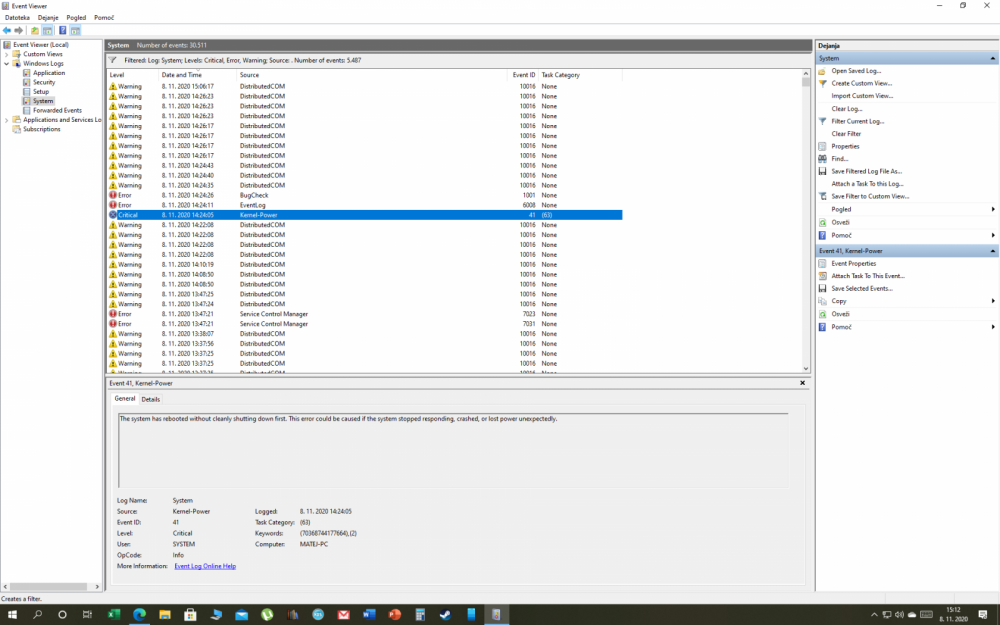The width and height of the screenshot is (1000, 625).
Task: Switch to the Details tab
Action: tap(150, 399)
